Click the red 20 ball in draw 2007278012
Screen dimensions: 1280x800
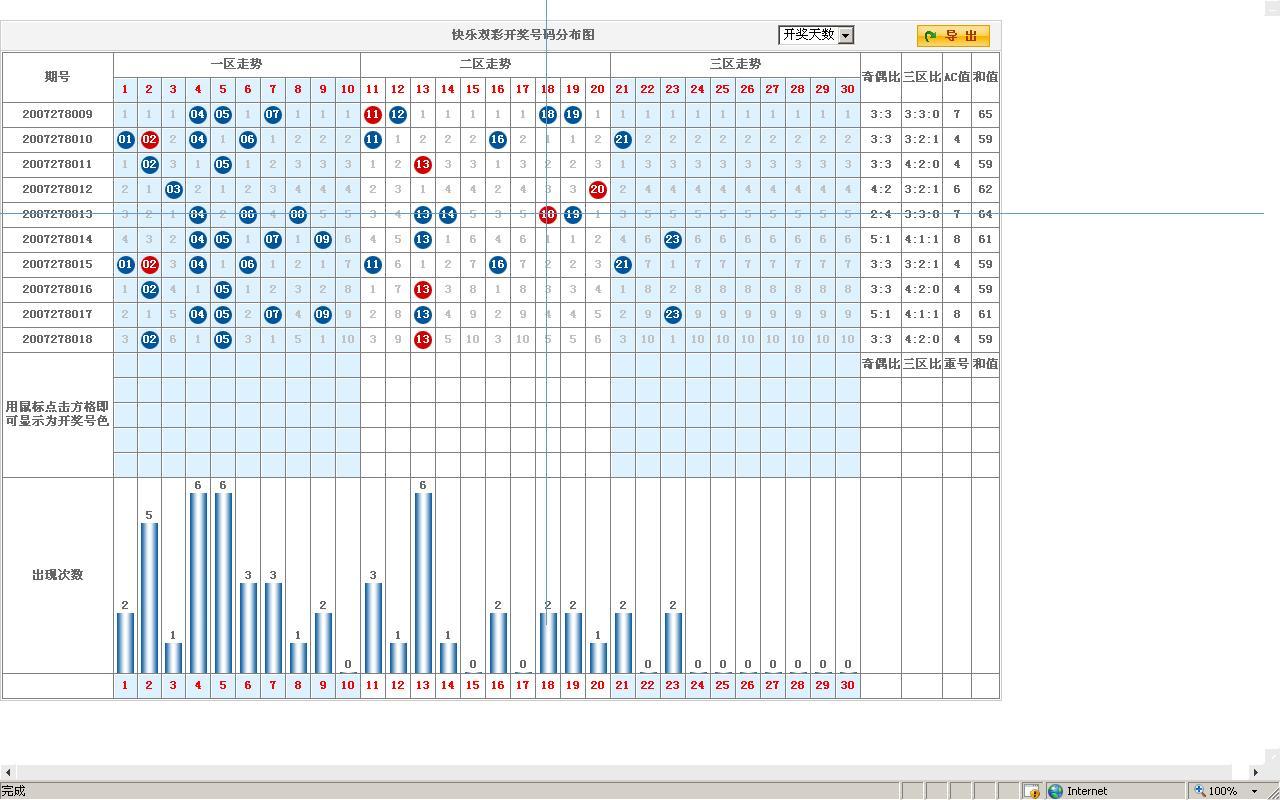coord(598,190)
